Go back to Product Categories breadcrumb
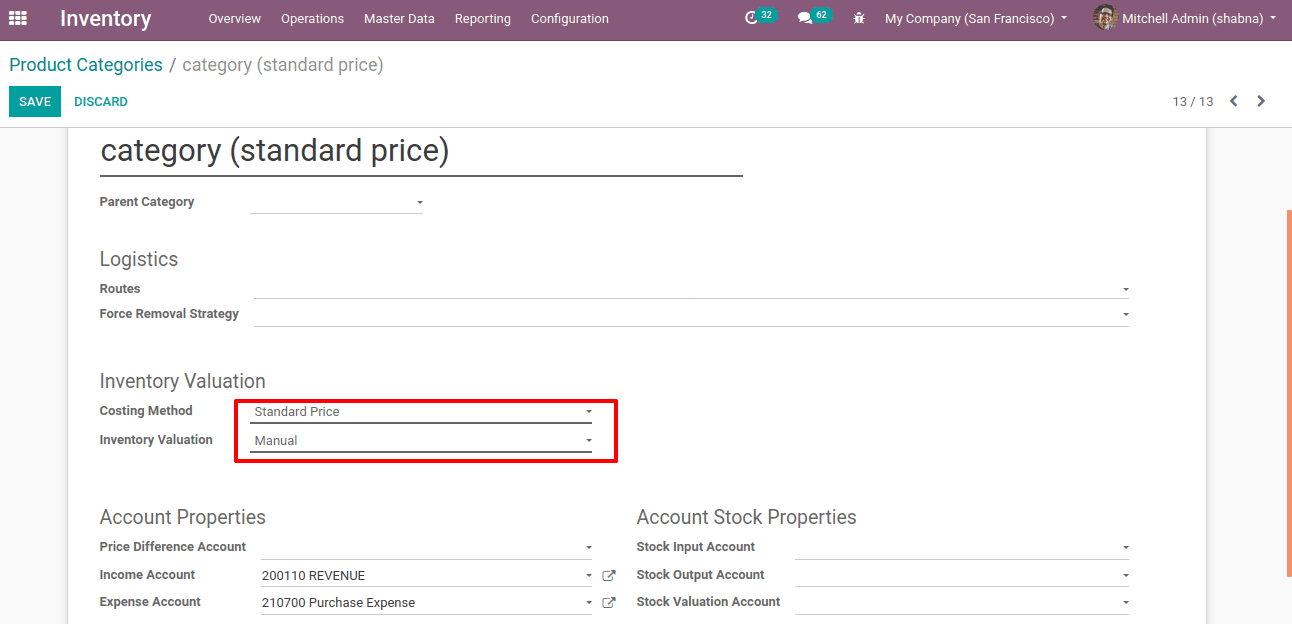 point(86,65)
